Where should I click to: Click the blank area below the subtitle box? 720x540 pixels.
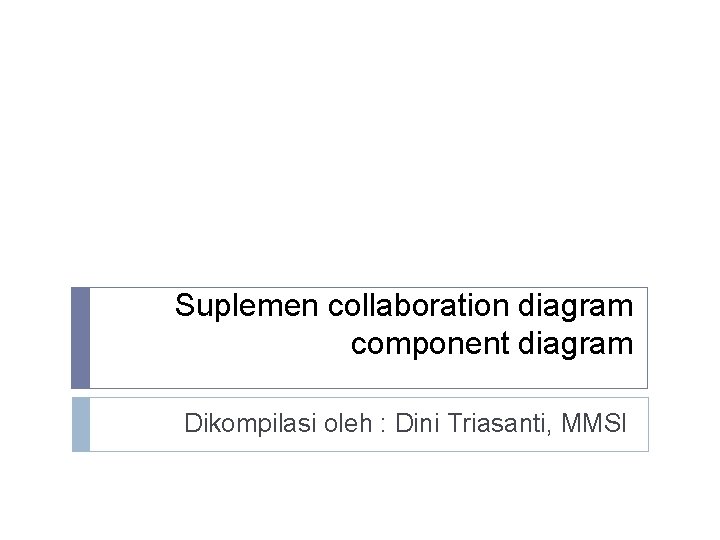coord(360,496)
